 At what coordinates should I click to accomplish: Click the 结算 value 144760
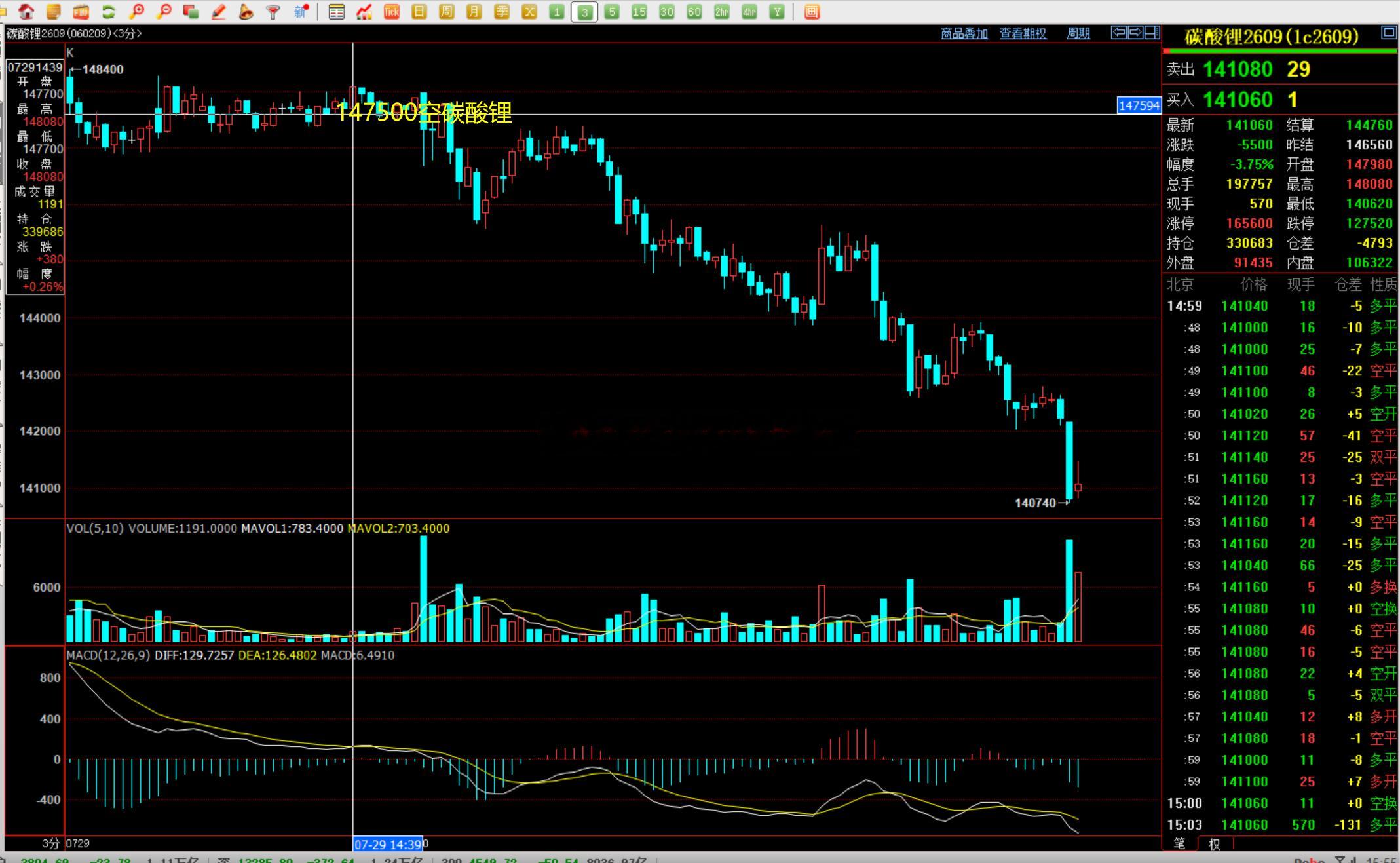click(1369, 125)
